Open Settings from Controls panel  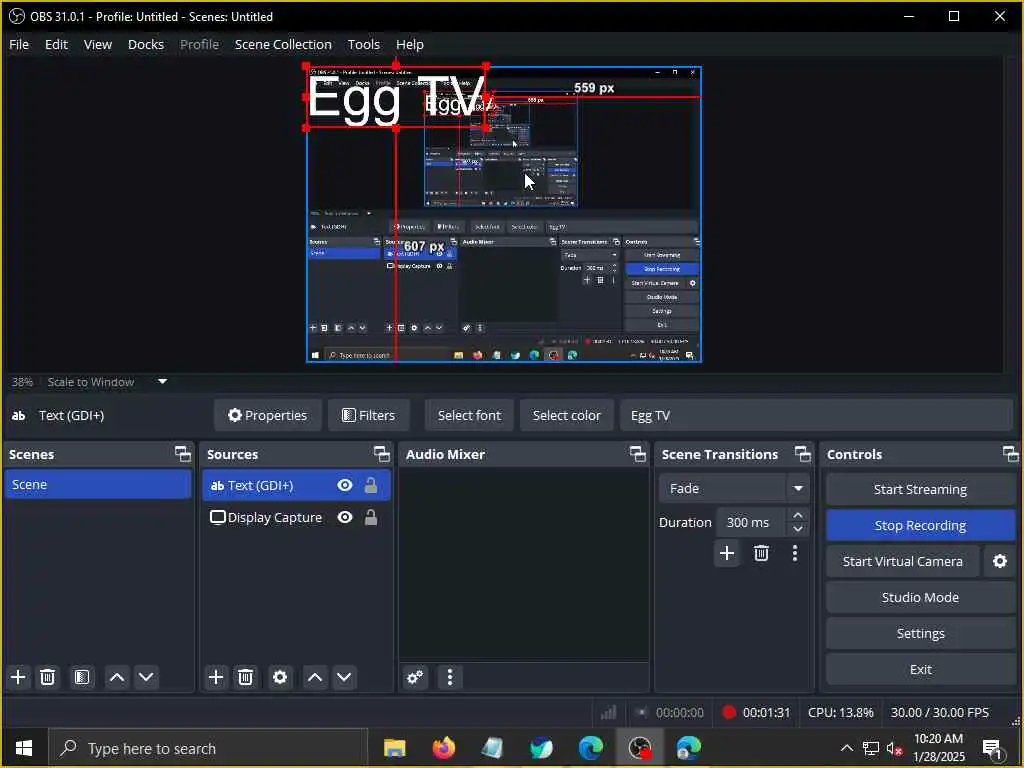click(x=920, y=633)
